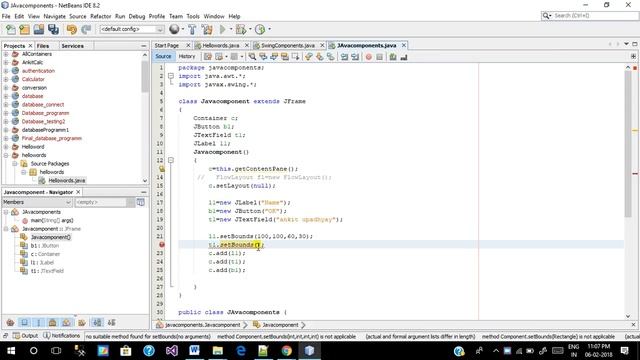Click the Notifications icon in status bar

[x=47, y=336]
